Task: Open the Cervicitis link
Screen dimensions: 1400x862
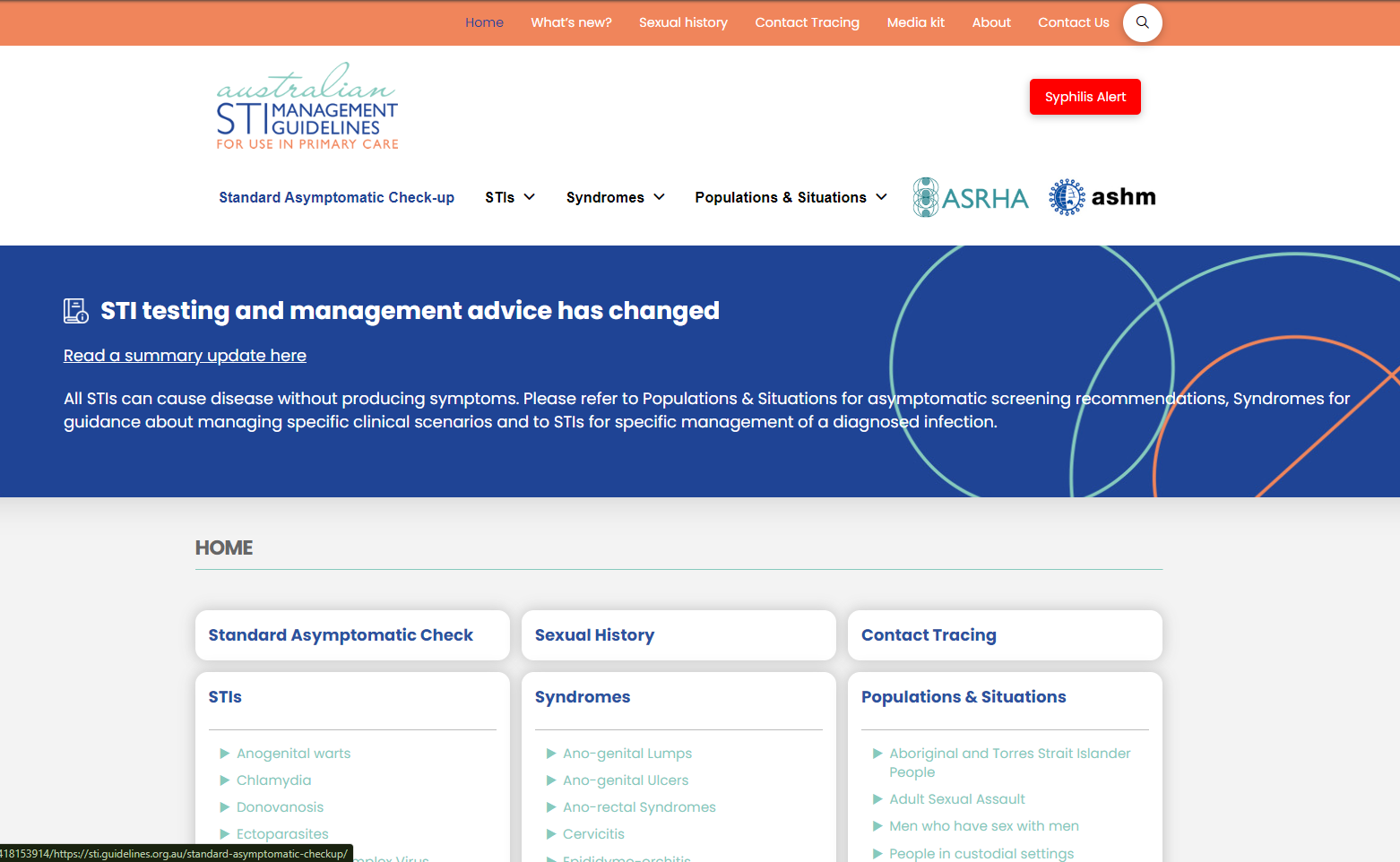Action: pos(593,834)
